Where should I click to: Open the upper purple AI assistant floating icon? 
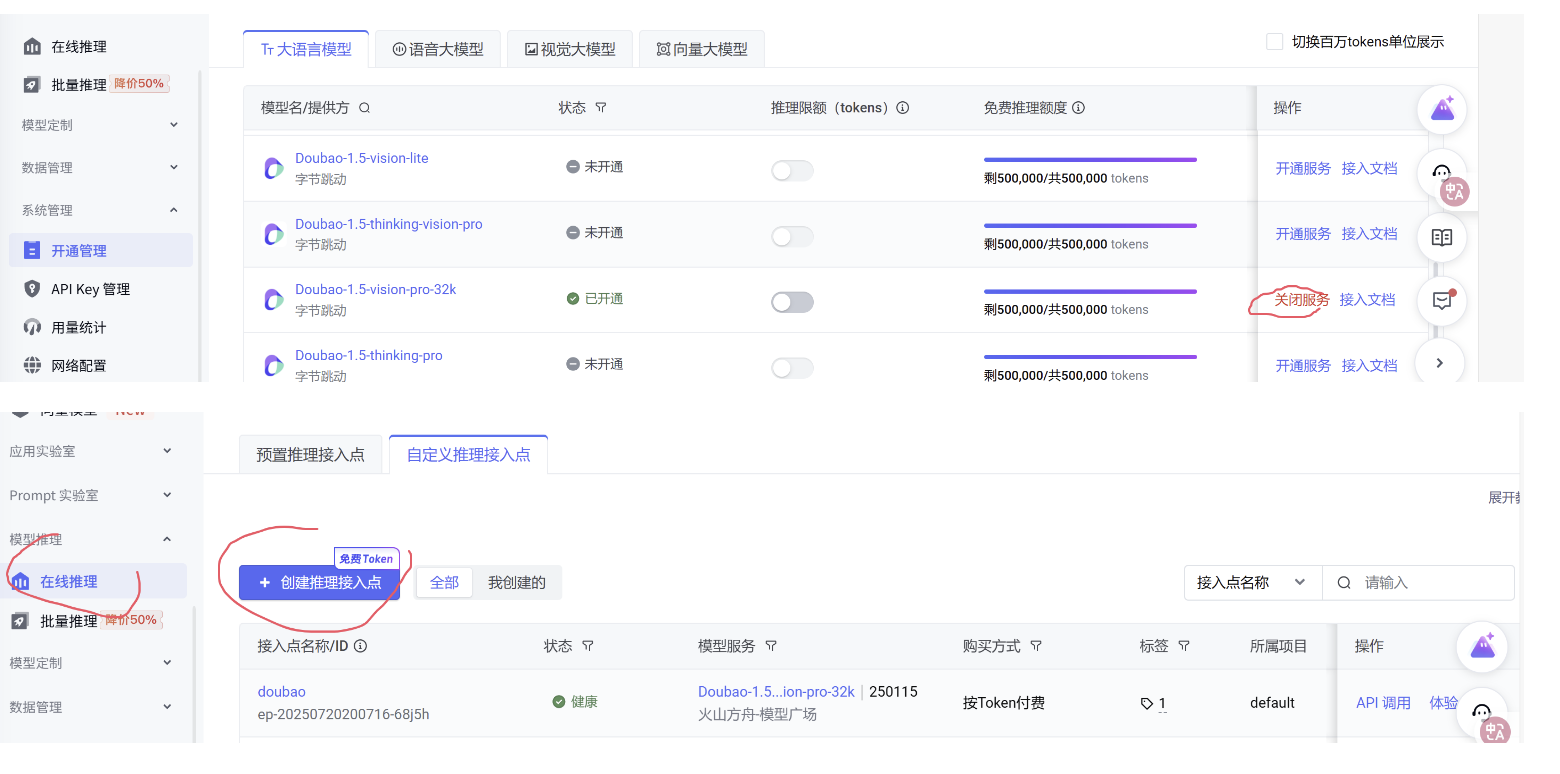coord(1442,109)
